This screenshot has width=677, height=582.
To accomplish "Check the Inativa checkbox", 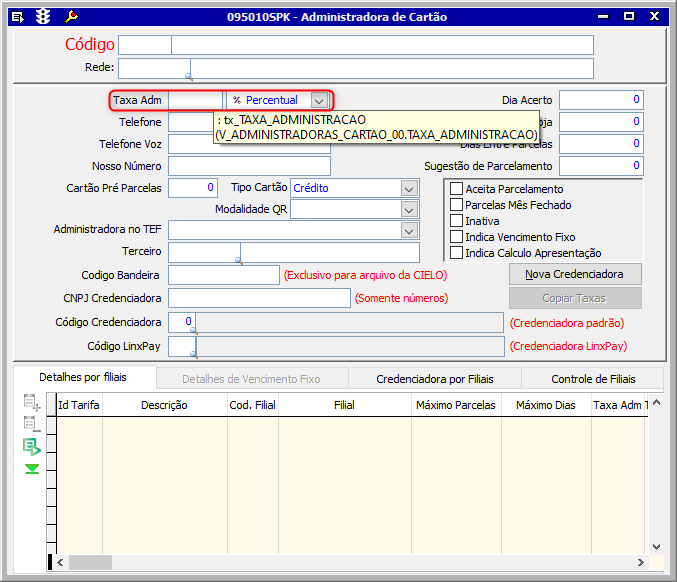I will (x=456, y=221).
